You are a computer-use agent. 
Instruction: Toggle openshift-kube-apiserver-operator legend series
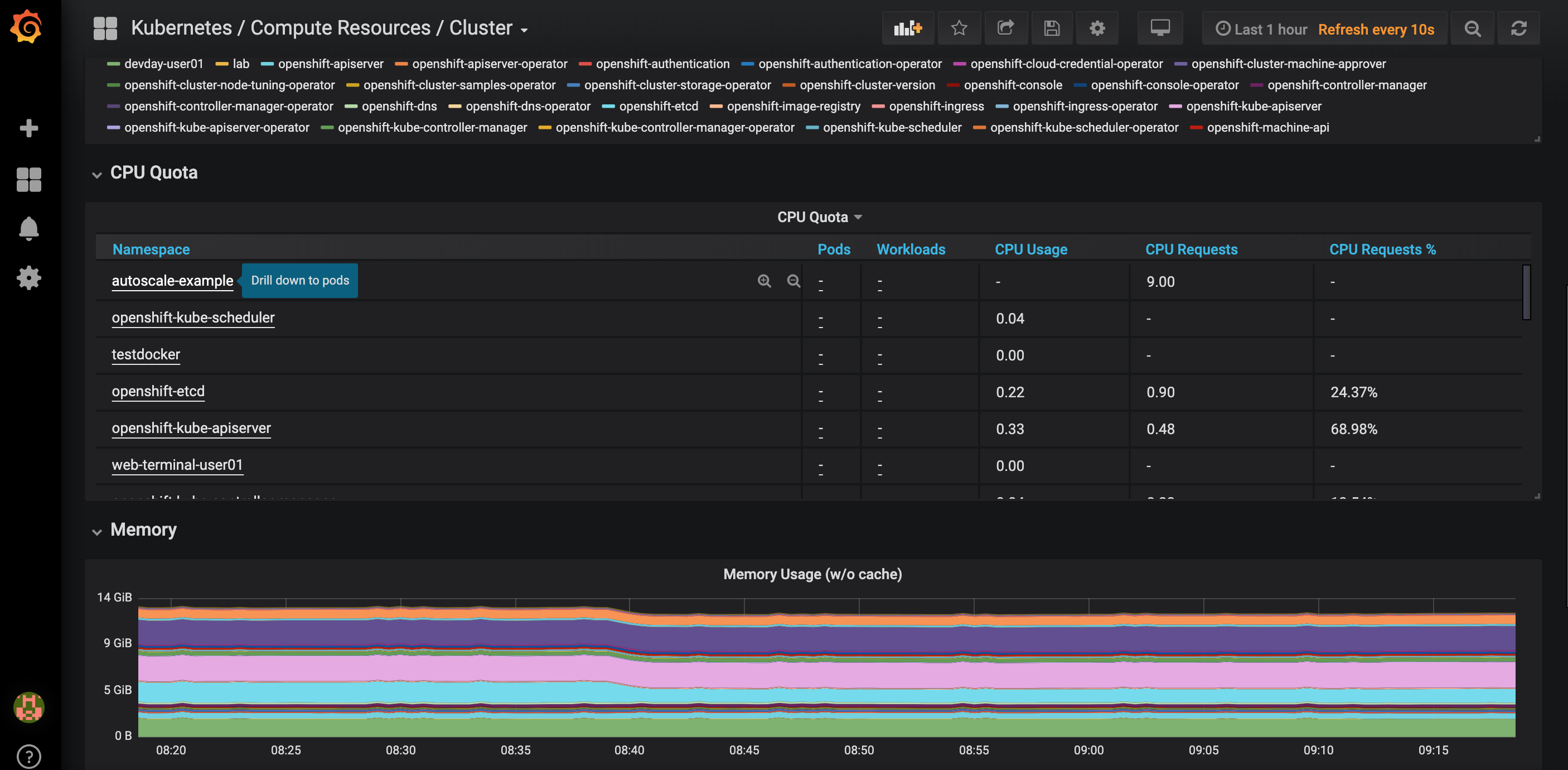tap(217, 128)
